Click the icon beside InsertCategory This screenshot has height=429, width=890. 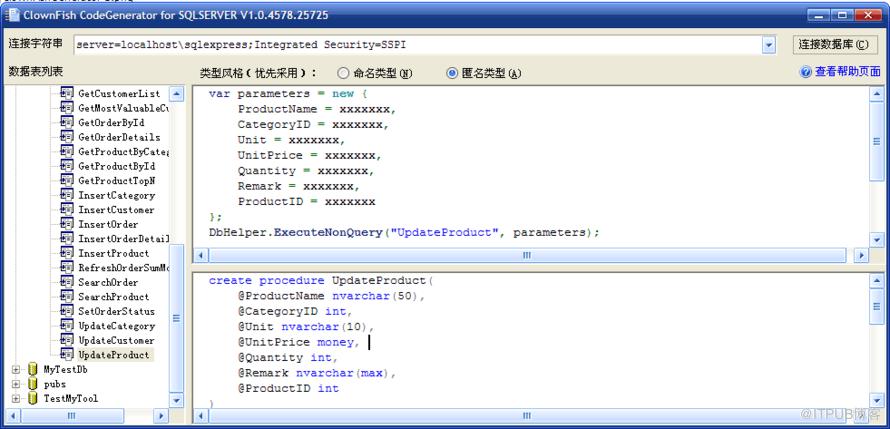67,195
